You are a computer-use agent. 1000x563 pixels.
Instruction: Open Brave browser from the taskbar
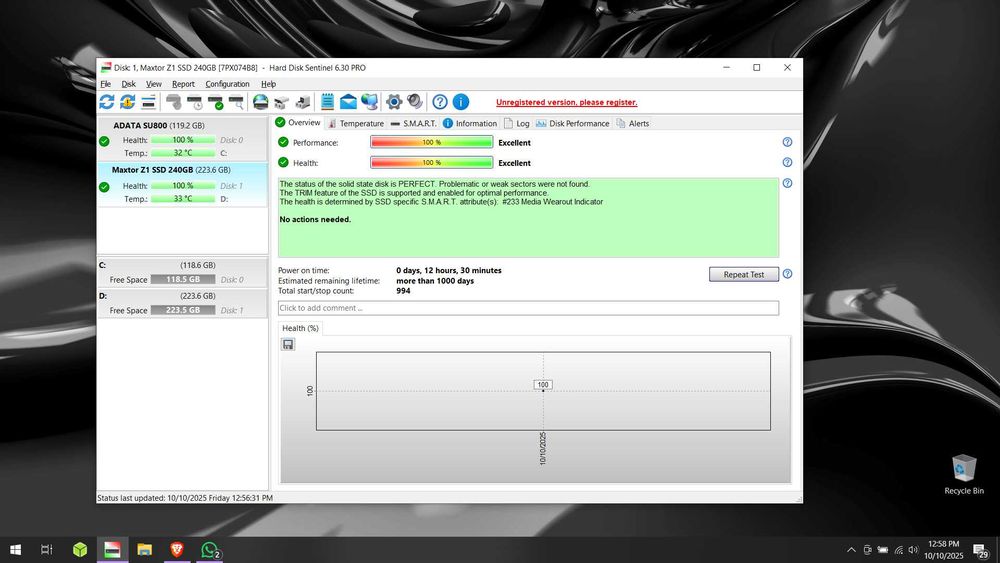[x=177, y=549]
